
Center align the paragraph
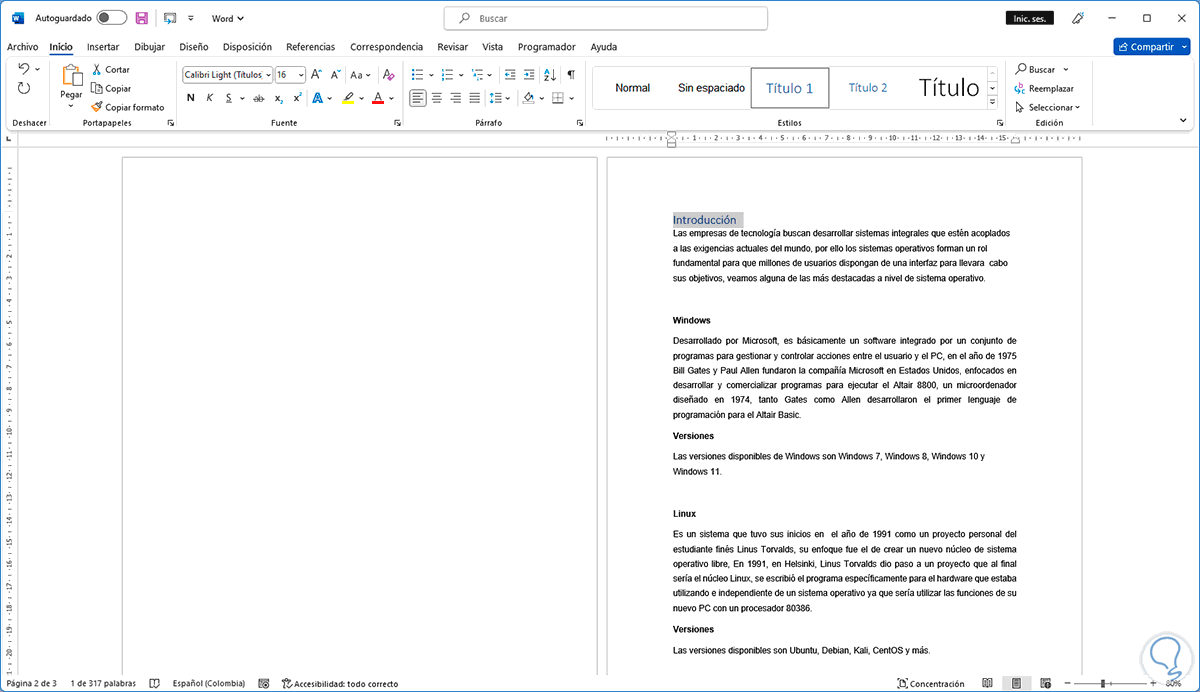coord(437,98)
